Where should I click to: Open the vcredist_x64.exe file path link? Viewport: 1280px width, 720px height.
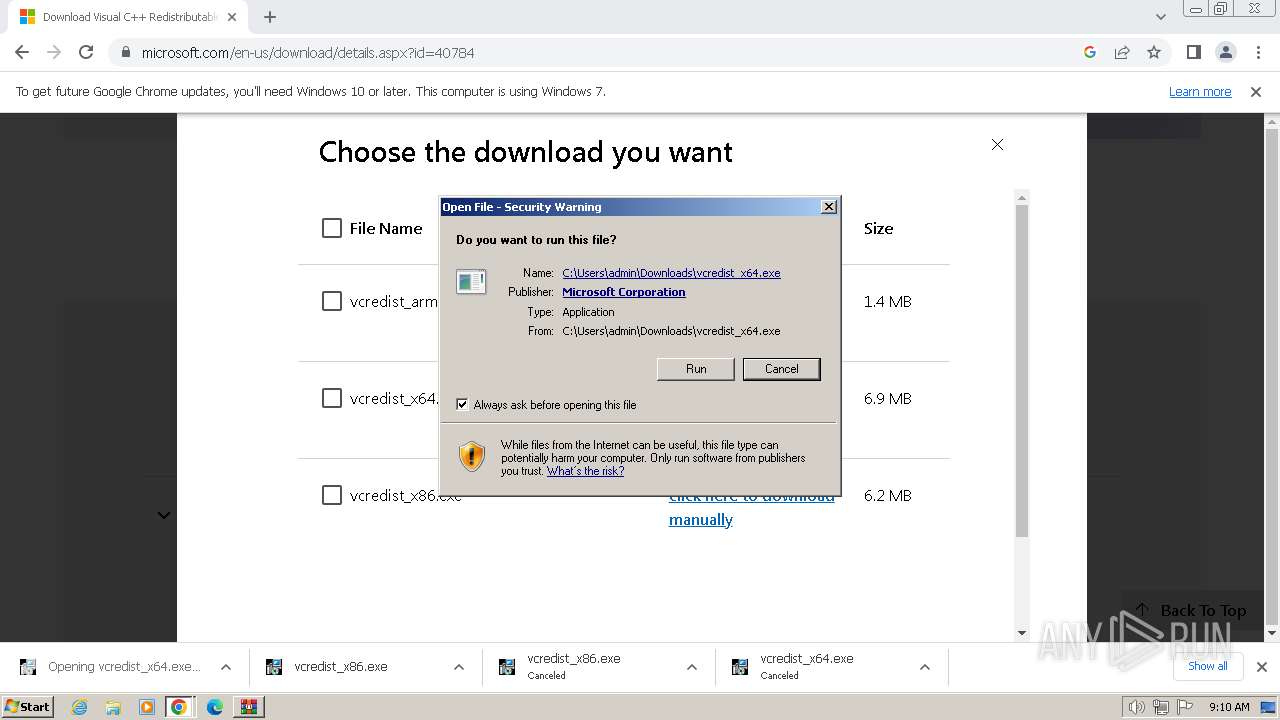pos(671,273)
